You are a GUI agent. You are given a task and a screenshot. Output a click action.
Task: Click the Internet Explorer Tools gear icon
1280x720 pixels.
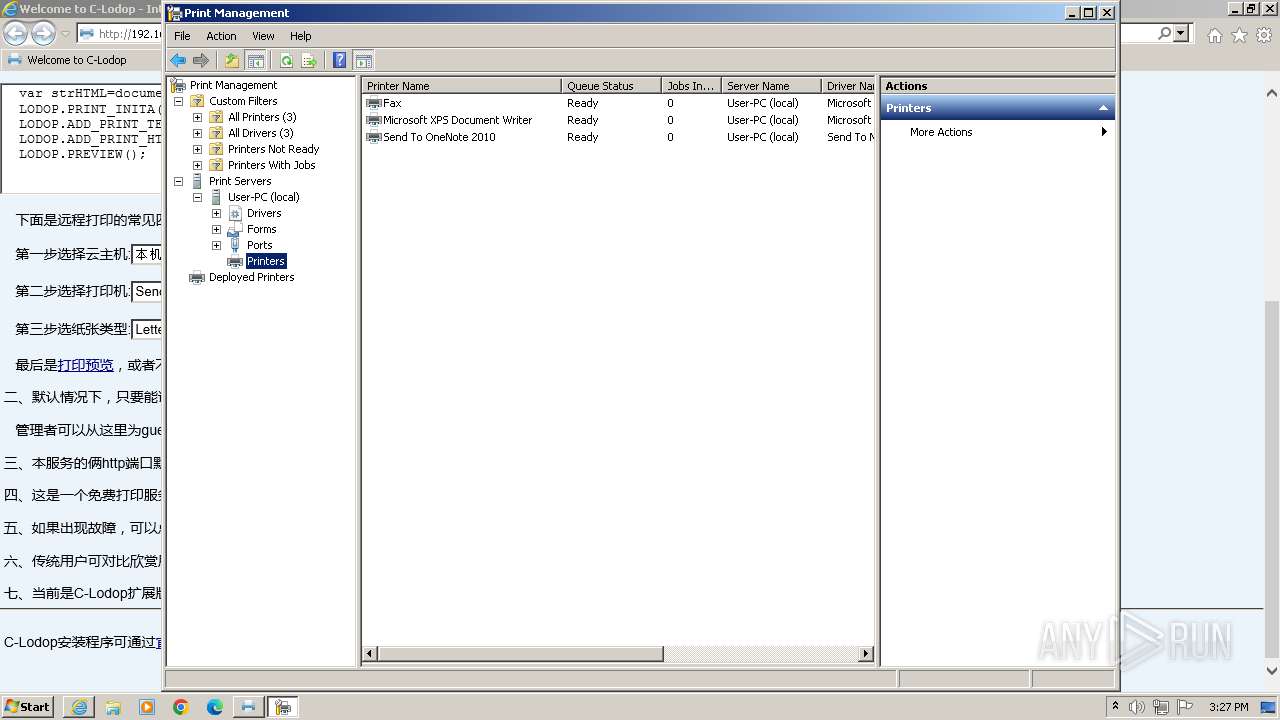1264,35
